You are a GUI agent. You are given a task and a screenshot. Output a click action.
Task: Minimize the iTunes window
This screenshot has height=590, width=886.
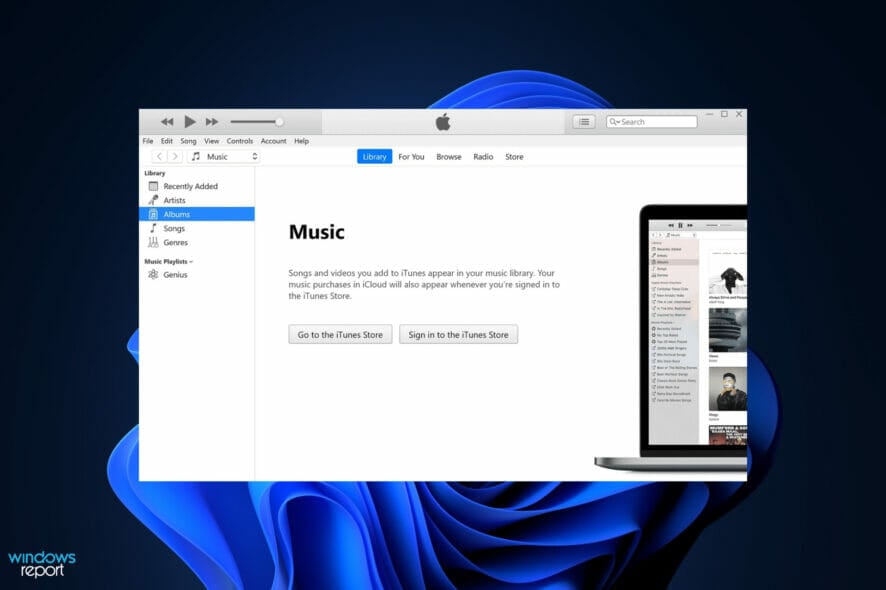click(x=710, y=114)
